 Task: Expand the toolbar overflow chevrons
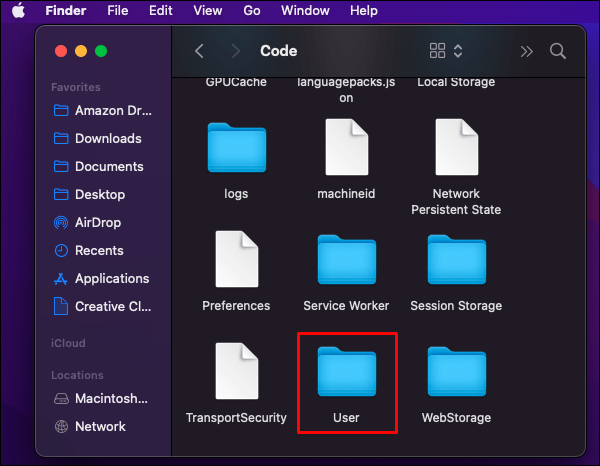527,51
